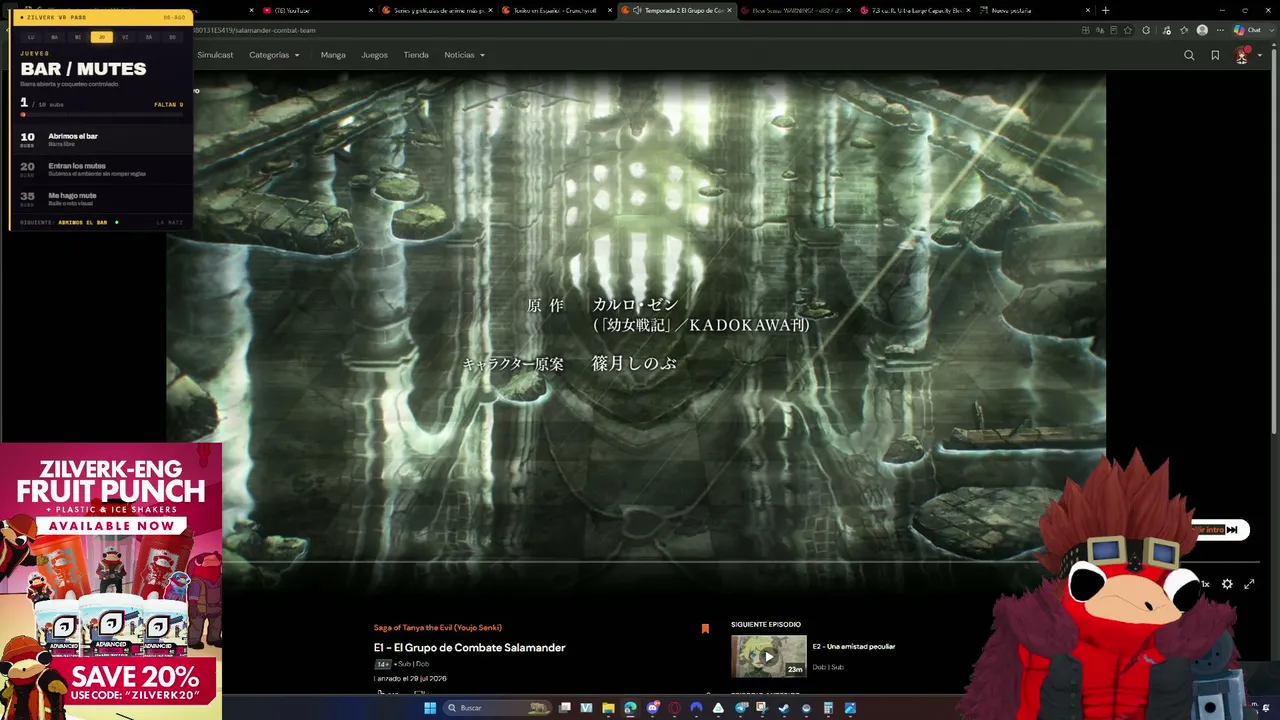Open Saga of Tanya the Evil series link

coord(438,628)
